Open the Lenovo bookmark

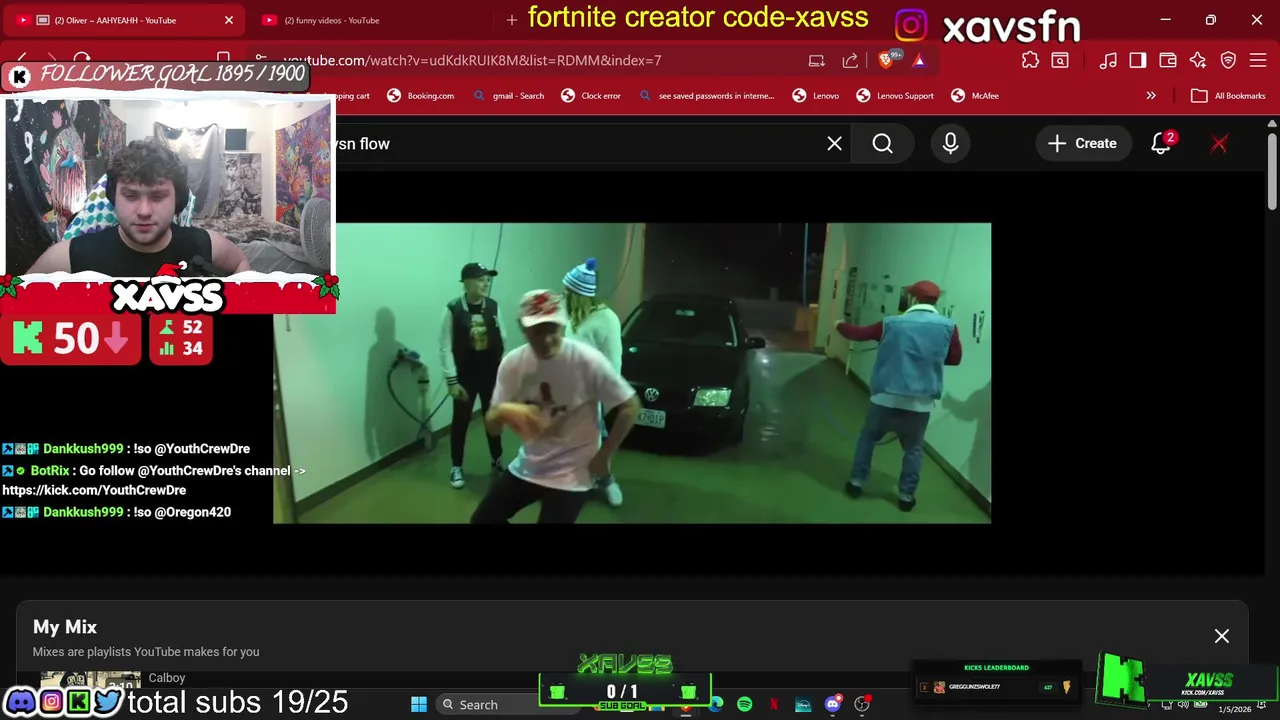click(x=815, y=96)
